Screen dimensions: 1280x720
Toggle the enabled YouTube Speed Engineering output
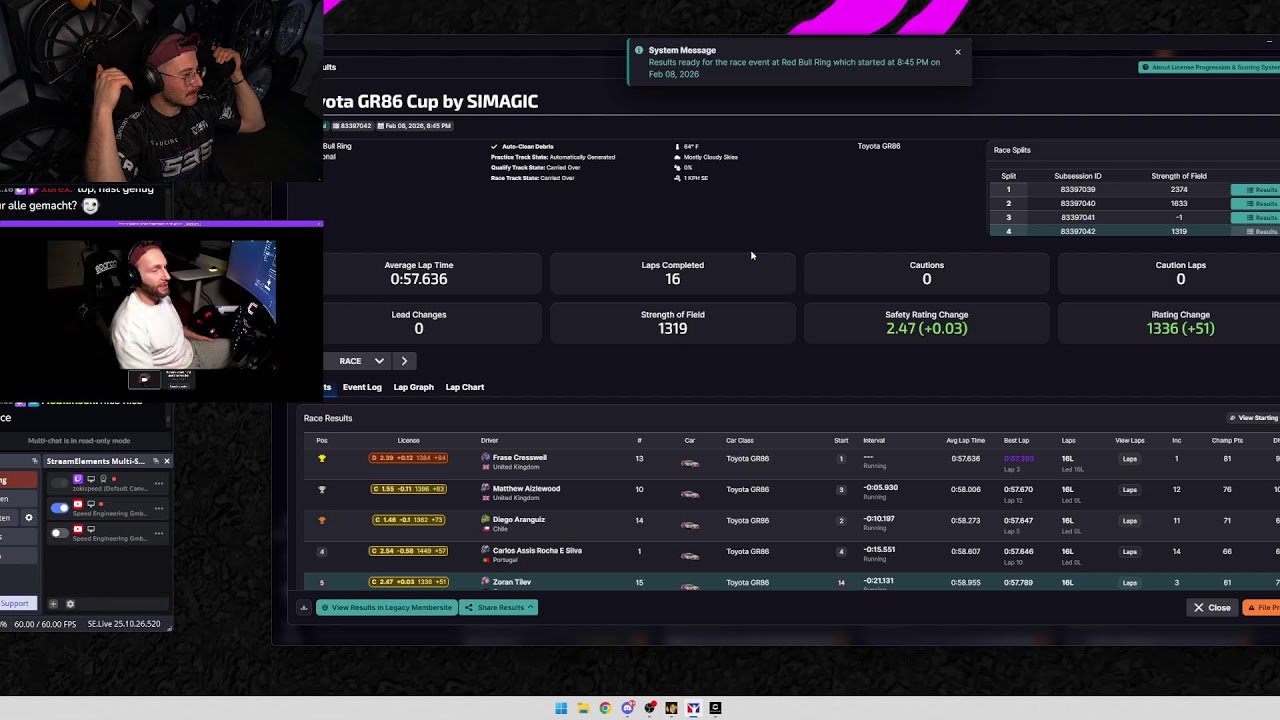(60, 508)
